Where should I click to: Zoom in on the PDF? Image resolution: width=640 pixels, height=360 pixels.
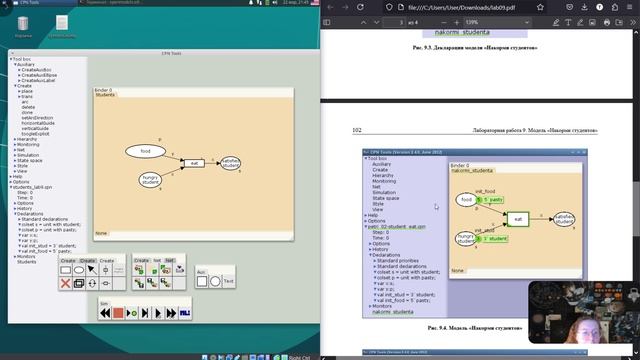click(x=457, y=22)
